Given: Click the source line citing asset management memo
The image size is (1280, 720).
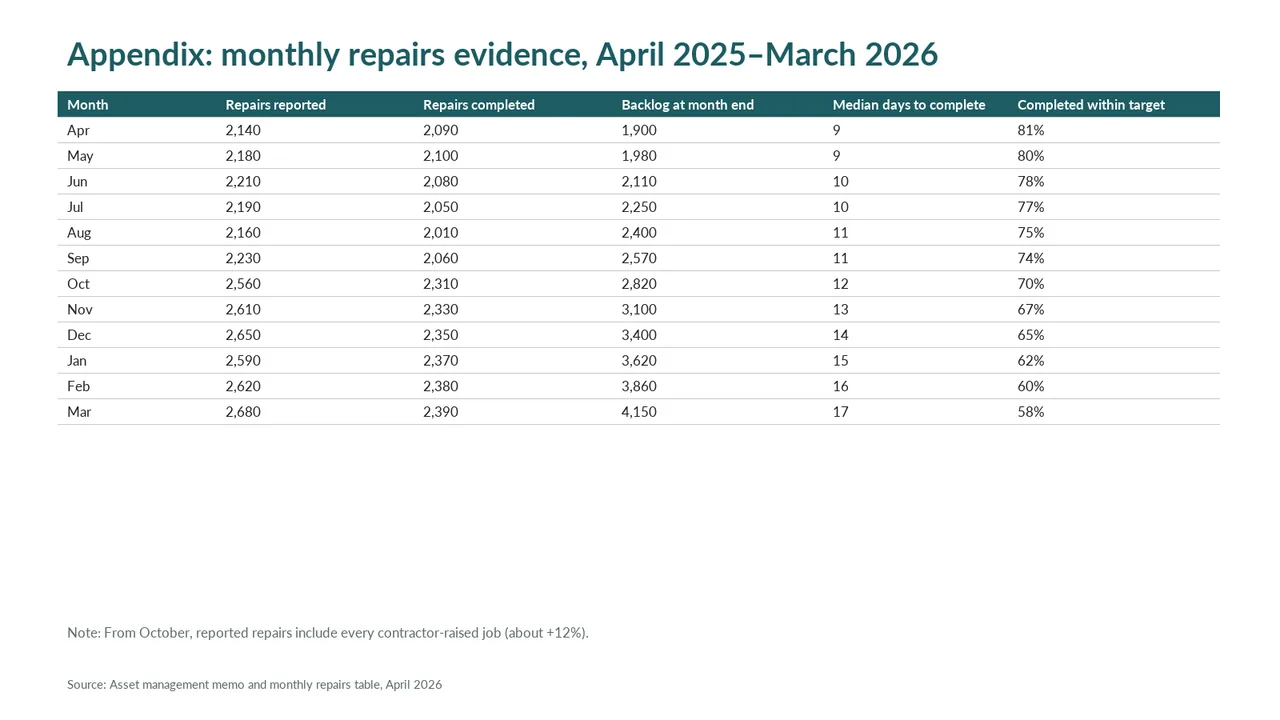Looking at the screenshot, I should point(254,685).
